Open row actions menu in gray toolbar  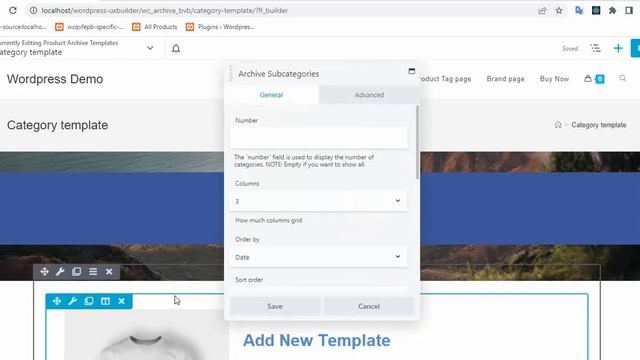[x=93, y=271]
